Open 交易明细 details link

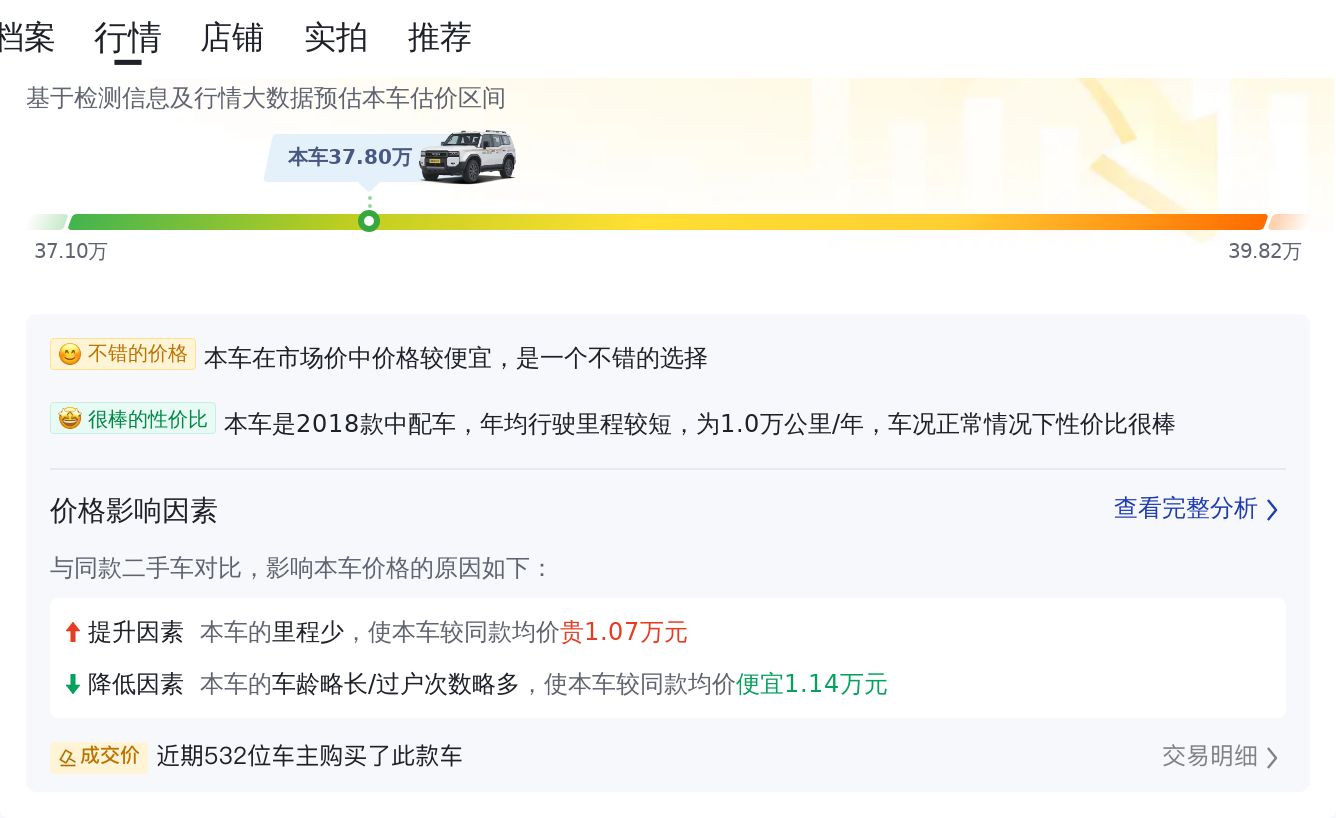[x=1209, y=756]
